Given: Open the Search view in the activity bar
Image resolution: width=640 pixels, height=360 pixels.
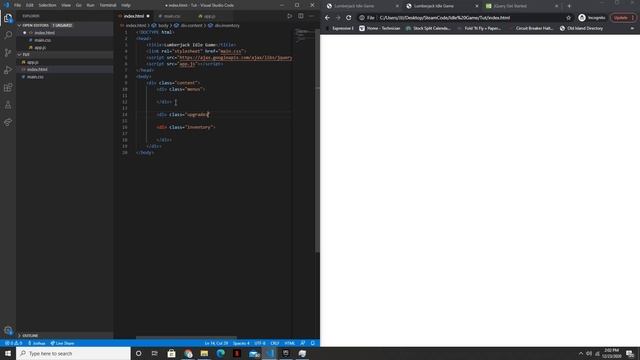Looking at the screenshot, I should click(8, 36).
